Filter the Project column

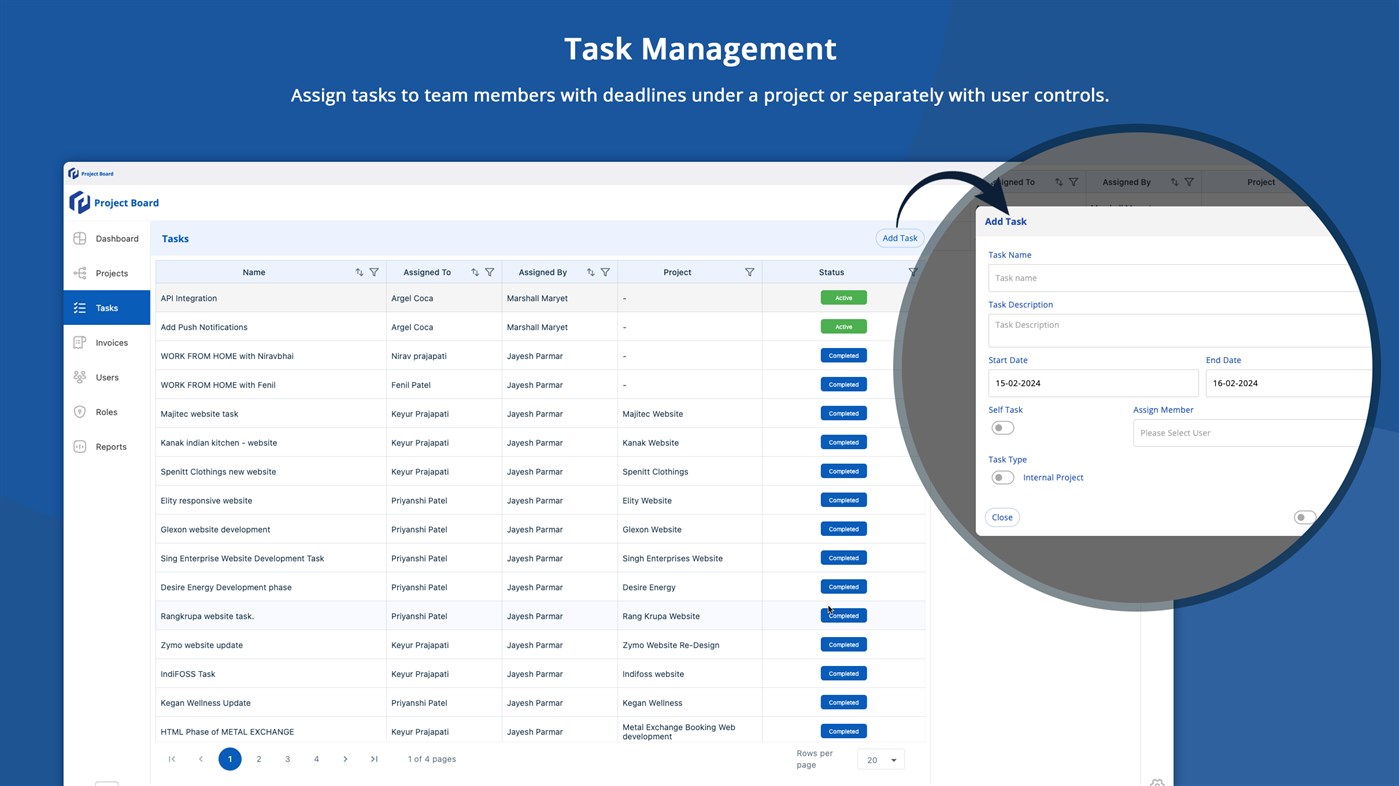(x=749, y=272)
